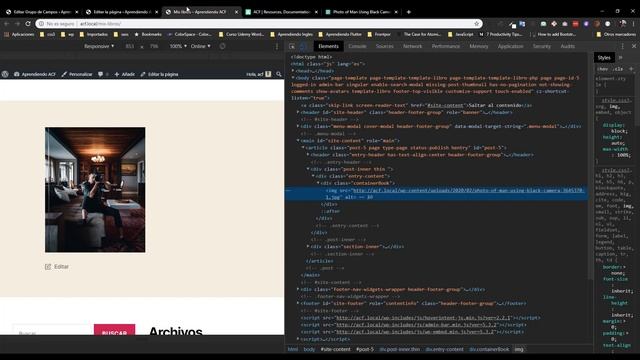Close the Mis libros tab
This screenshot has height=360, width=640.
tap(236, 12)
